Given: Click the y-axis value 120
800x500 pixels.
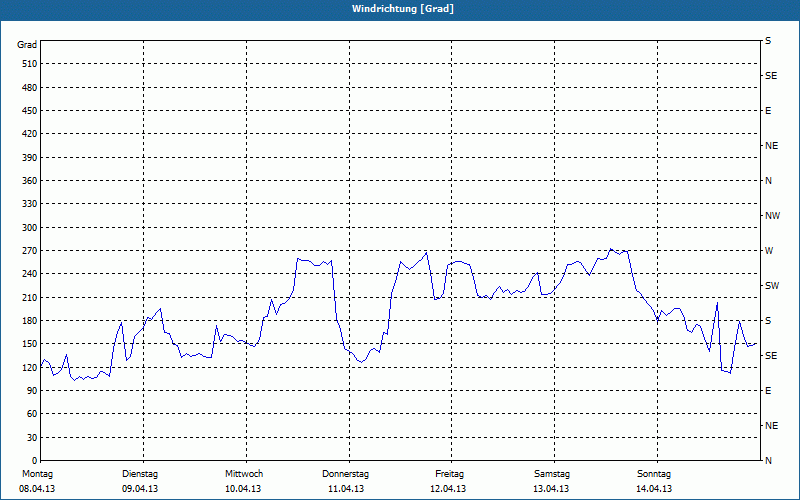Looking at the screenshot, I should click(x=29, y=367).
